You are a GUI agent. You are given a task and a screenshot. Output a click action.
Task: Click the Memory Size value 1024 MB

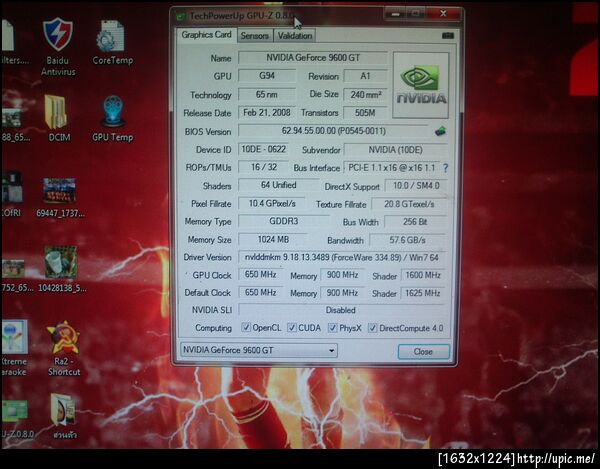point(273,239)
